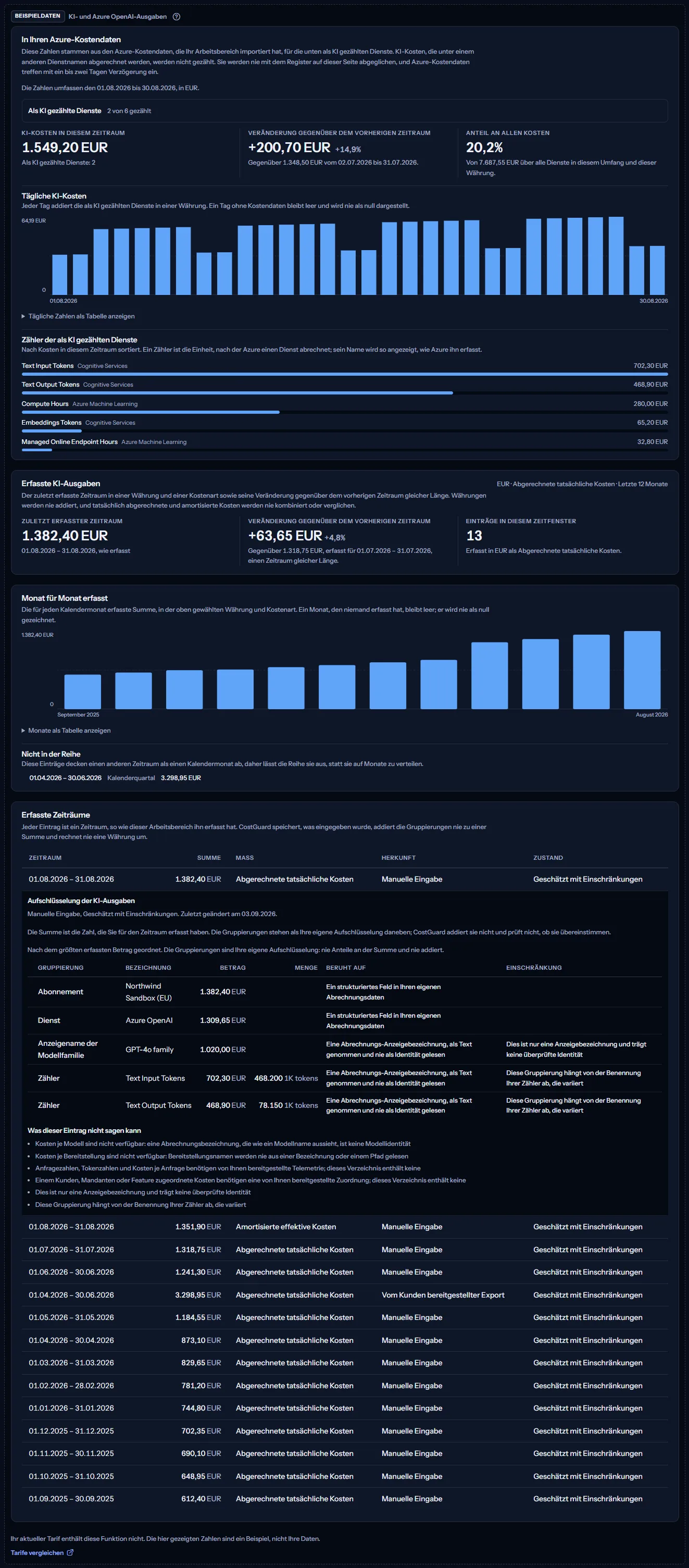Click the +63,65 EUR change value
This screenshot has height=1568, width=689.
(x=285, y=536)
